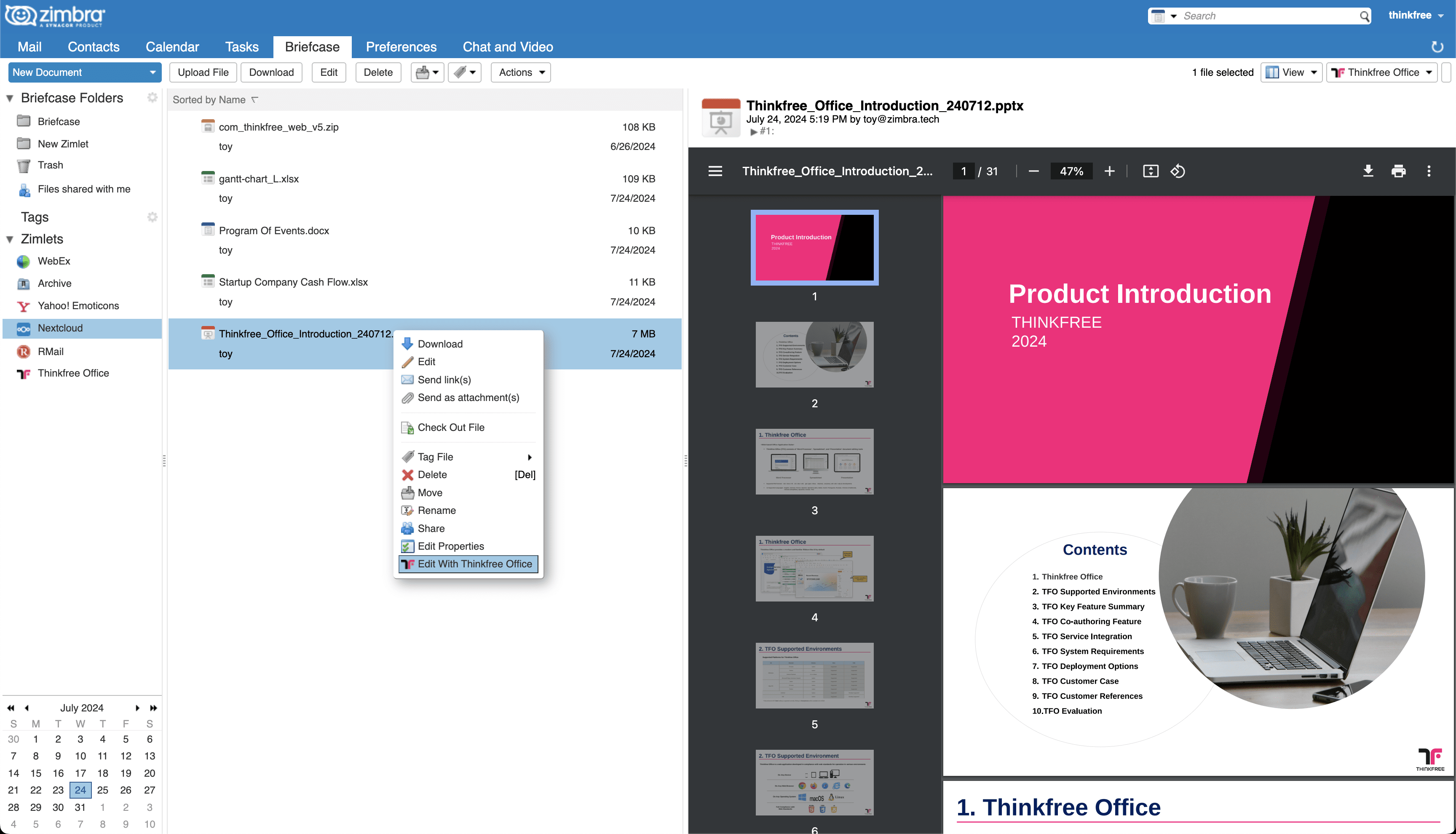Open the Actions dropdown menu
This screenshot has width=1456, height=834.
[x=520, y=72]
